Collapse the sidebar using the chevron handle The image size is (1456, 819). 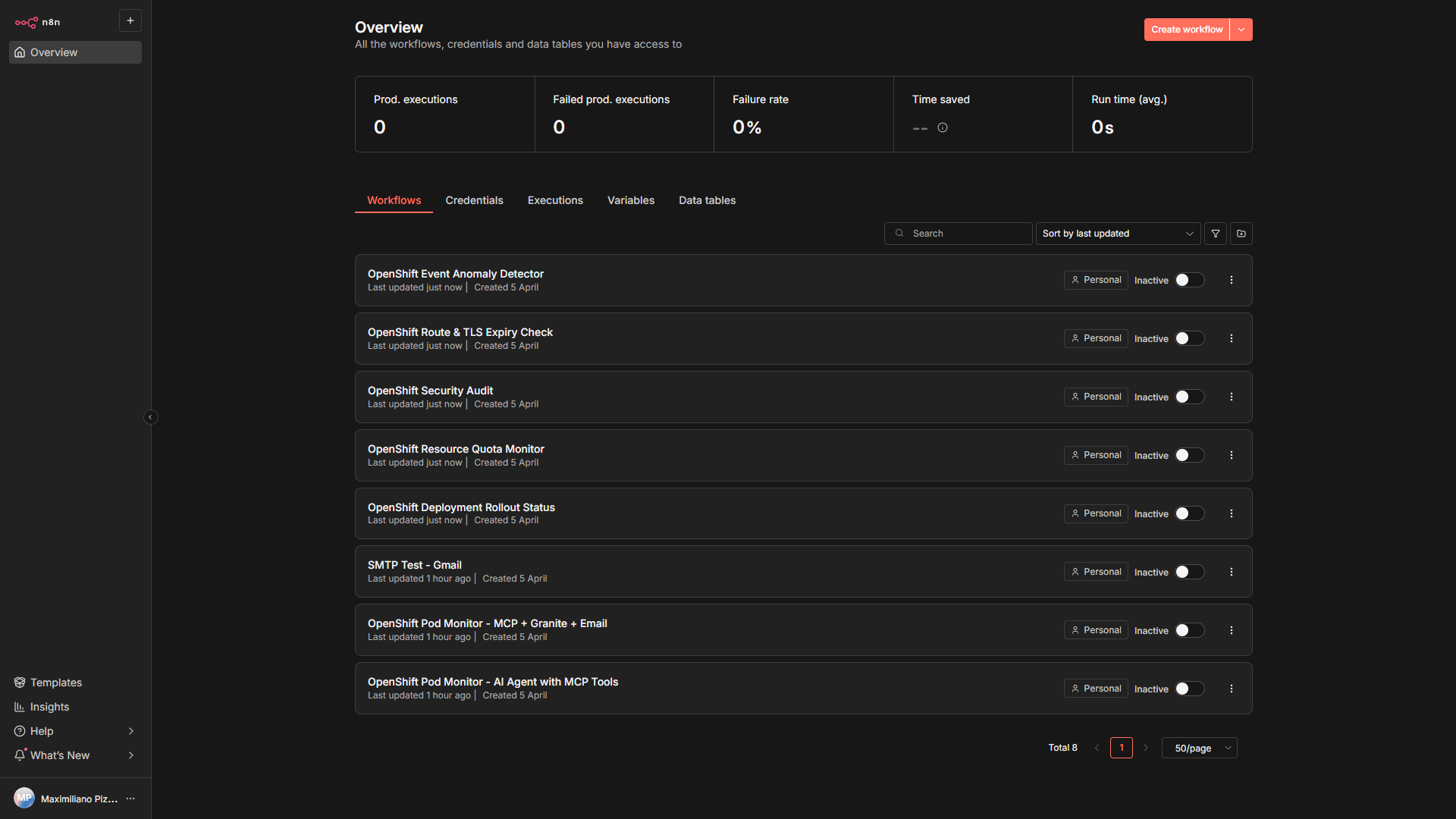pyautogui.click(x=150, y=417)
